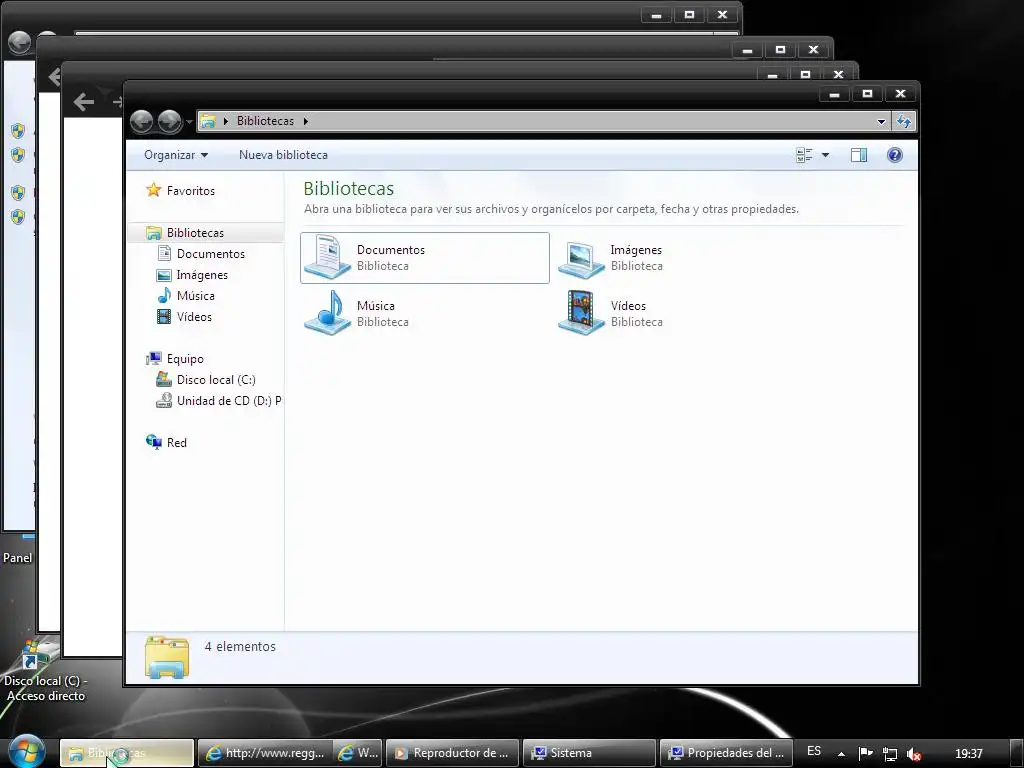Select Imágenes in the navigation tree

coord(202,275)
